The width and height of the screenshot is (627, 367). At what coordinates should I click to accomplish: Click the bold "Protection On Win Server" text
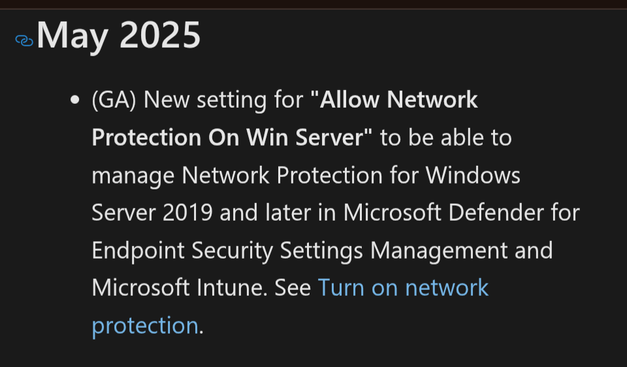(x=228, y=137)
